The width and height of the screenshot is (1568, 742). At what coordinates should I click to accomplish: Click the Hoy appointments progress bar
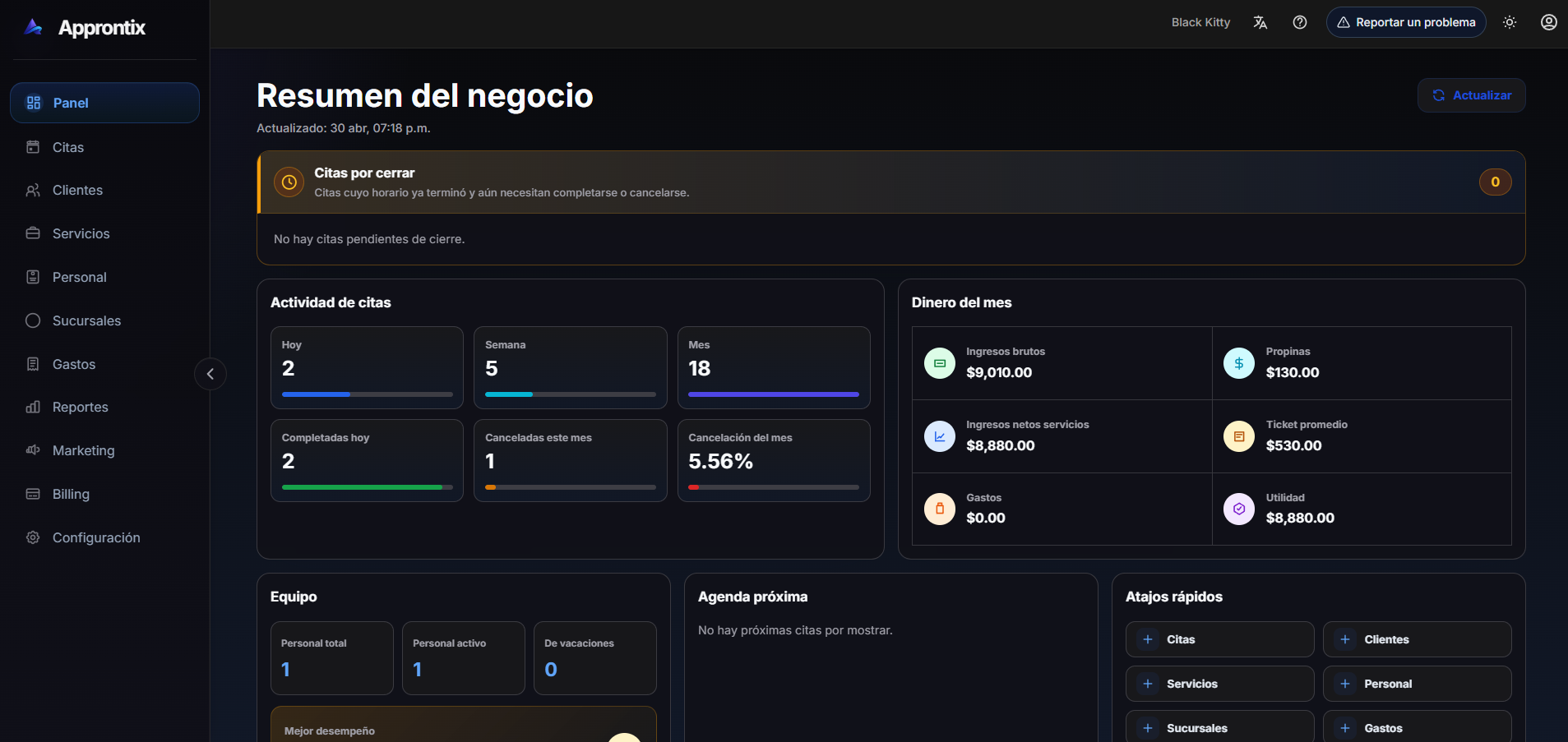click(368, 394)
